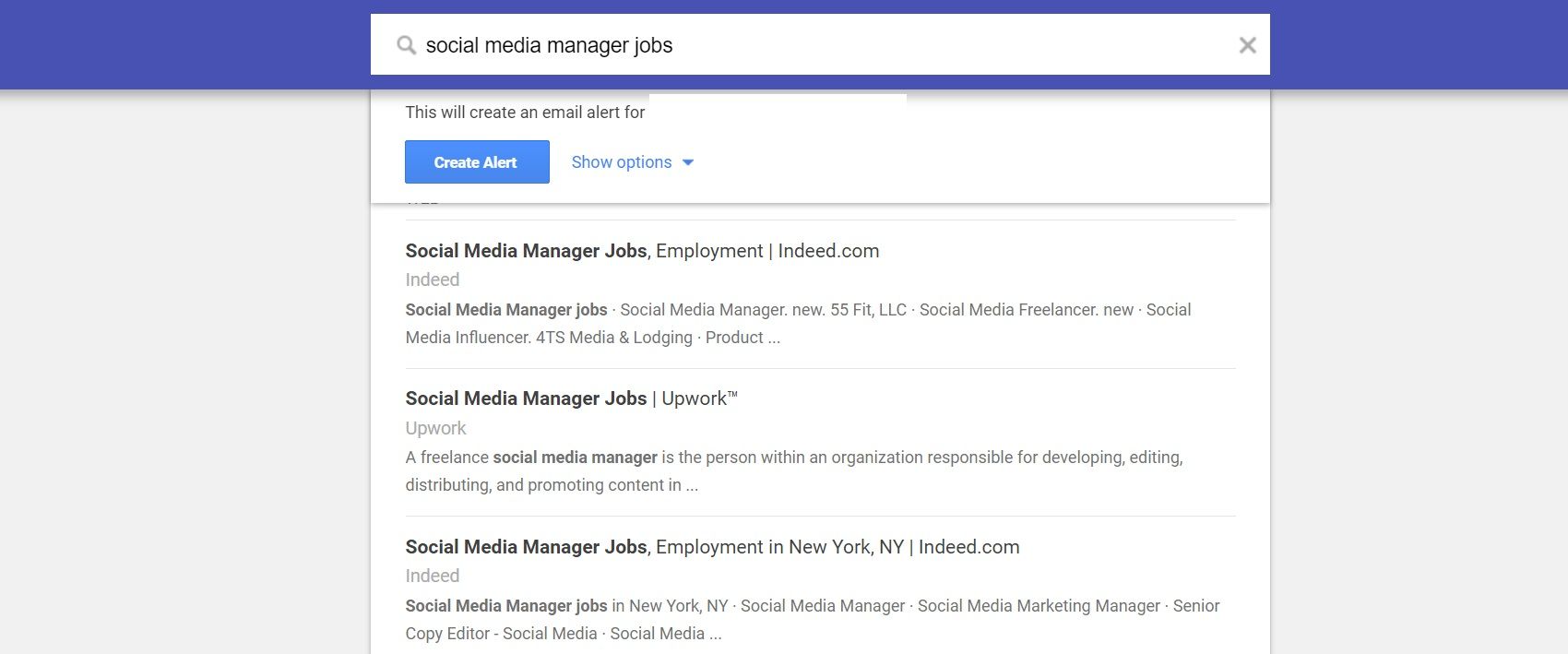The image size is (1568, 654).
Task: Click the magnifying glass search icon
Action: coord(406,44)
